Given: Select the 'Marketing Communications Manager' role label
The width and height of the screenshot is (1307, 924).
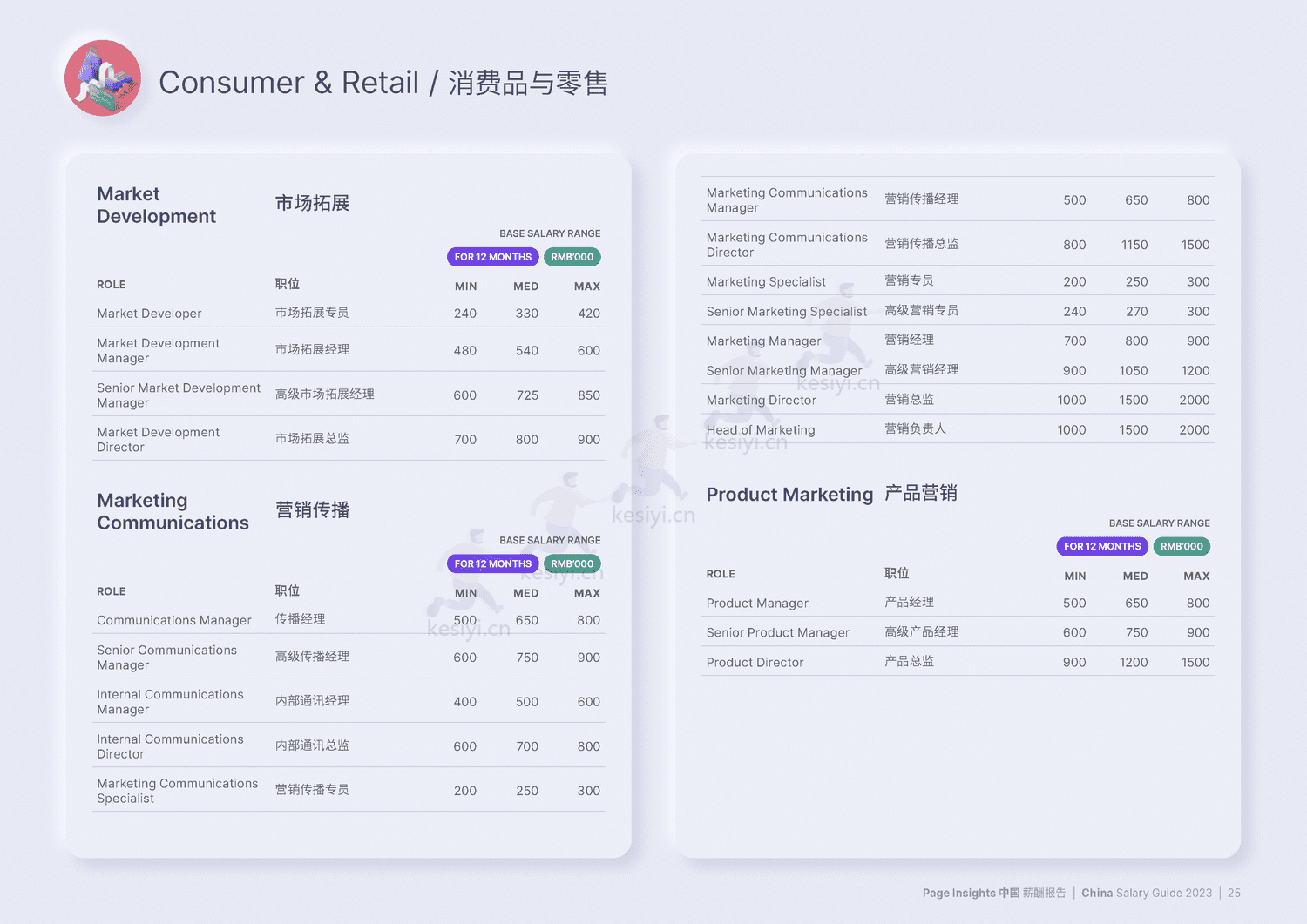Looking at the screenshot, I should pos(787,200).
